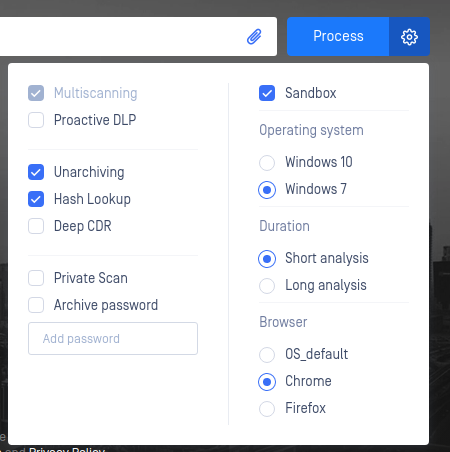Select OS_default browser option
Screen dimensions: 450x452
point(267,355)
